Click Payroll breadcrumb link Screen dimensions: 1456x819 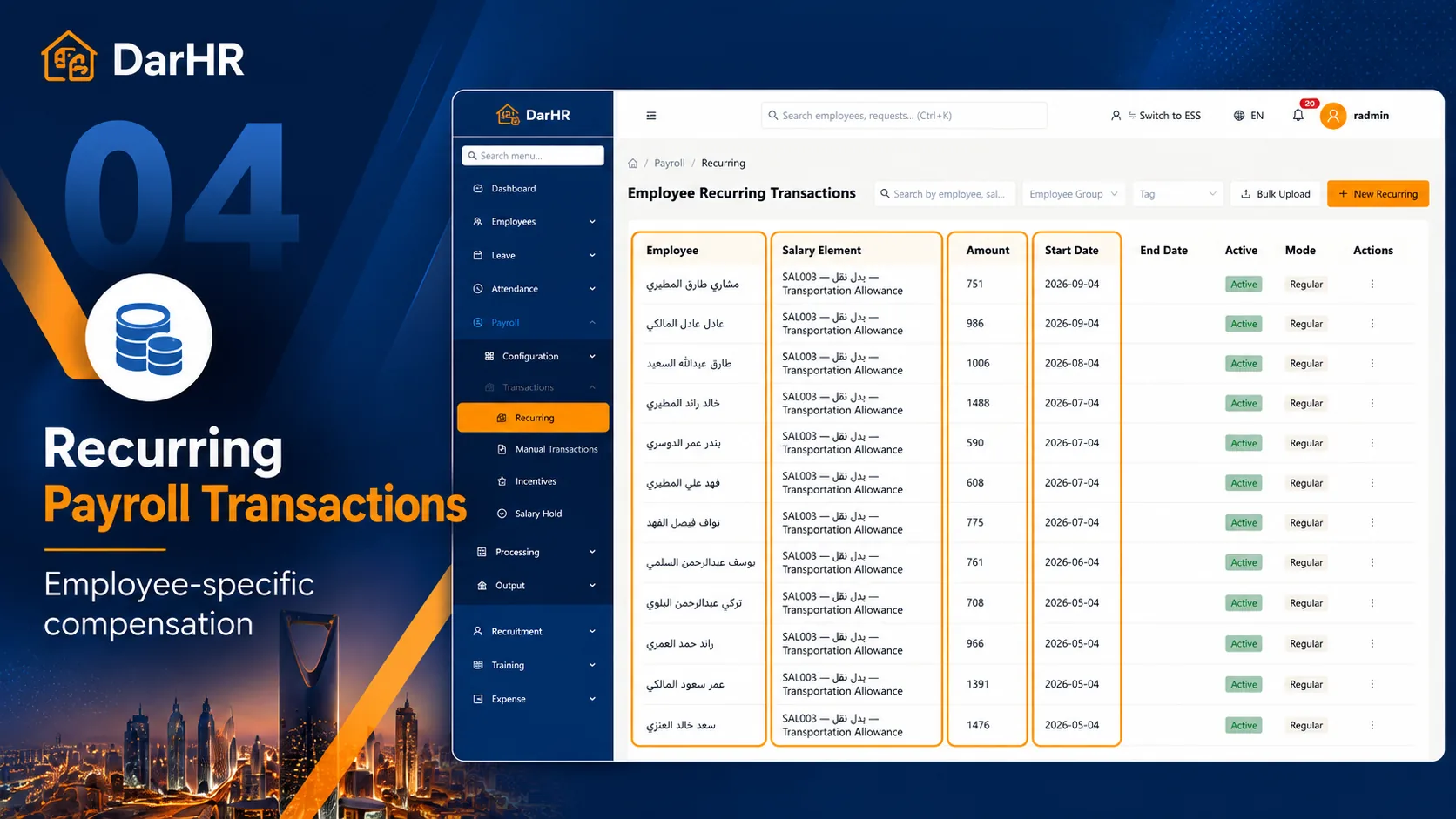pos(669,164)
